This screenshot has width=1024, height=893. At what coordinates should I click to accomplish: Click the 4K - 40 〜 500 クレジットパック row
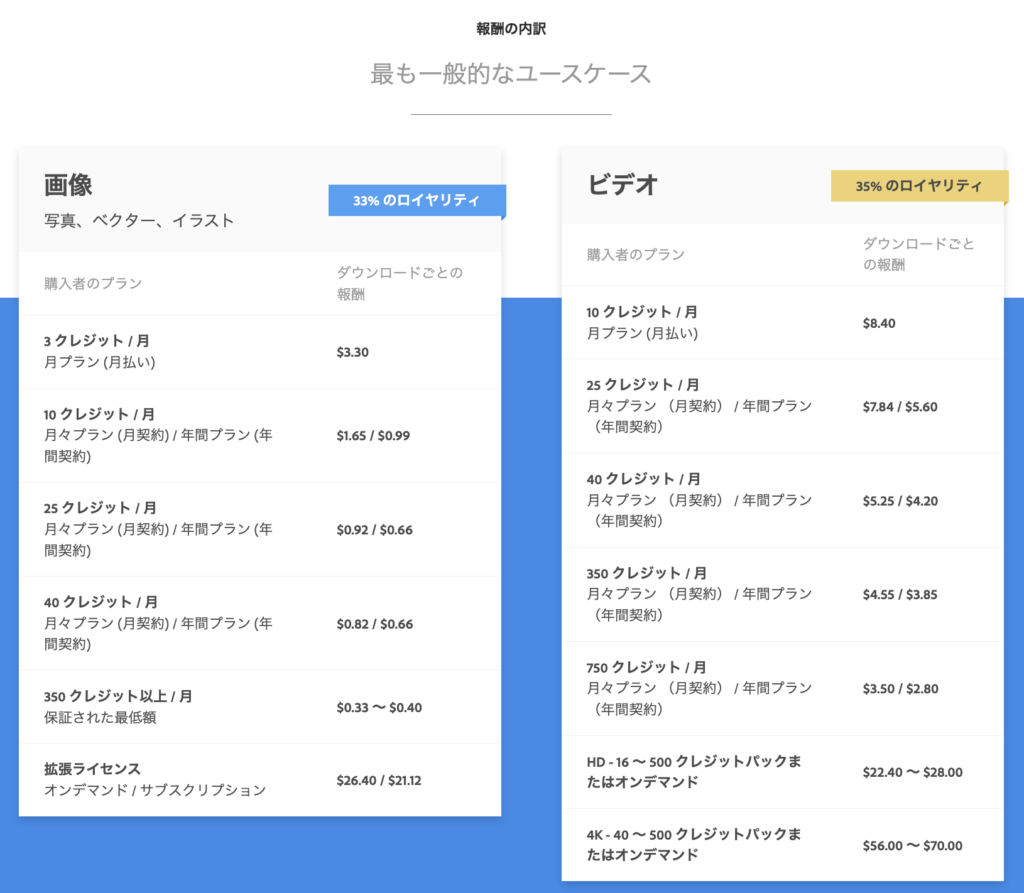(694, 844)
